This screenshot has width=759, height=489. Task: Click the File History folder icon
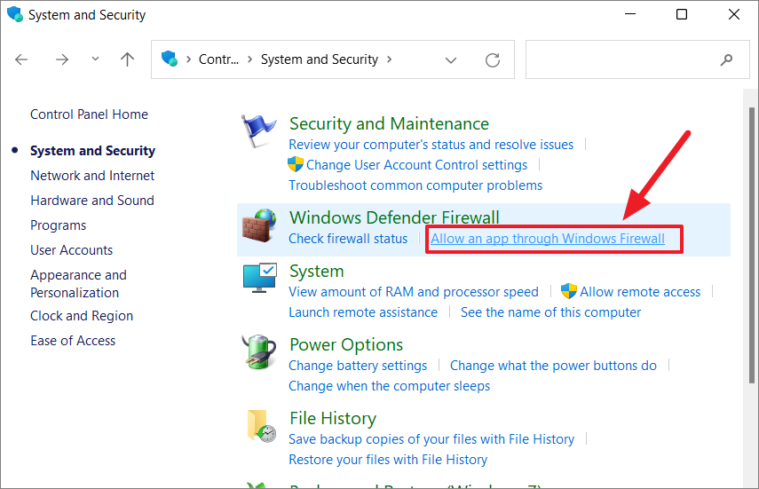261,426
